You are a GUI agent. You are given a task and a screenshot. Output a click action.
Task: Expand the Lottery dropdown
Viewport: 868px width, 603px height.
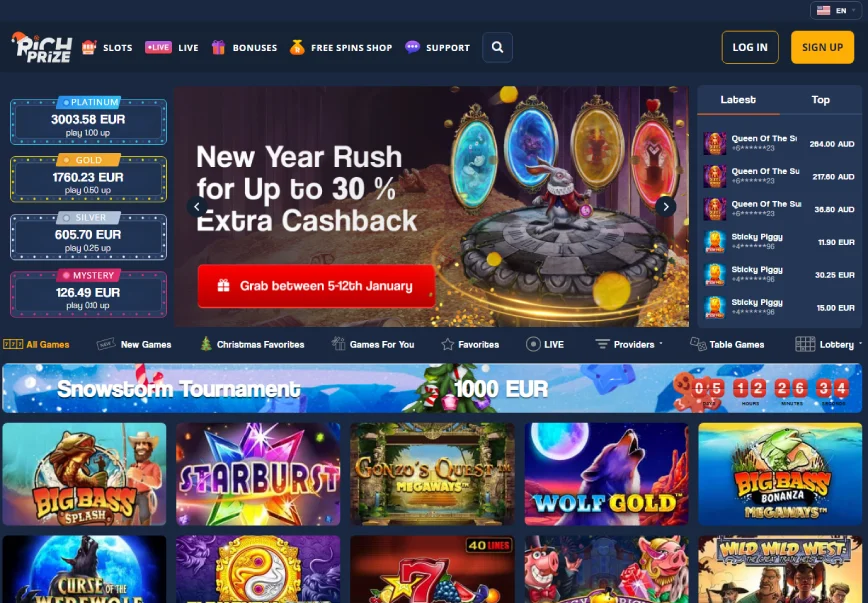(829, 344)
